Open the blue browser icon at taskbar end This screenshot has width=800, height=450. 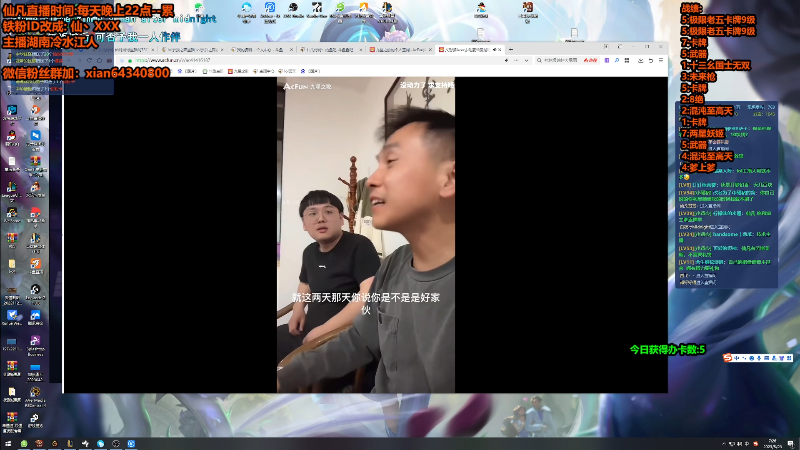[x=131, y=444]
